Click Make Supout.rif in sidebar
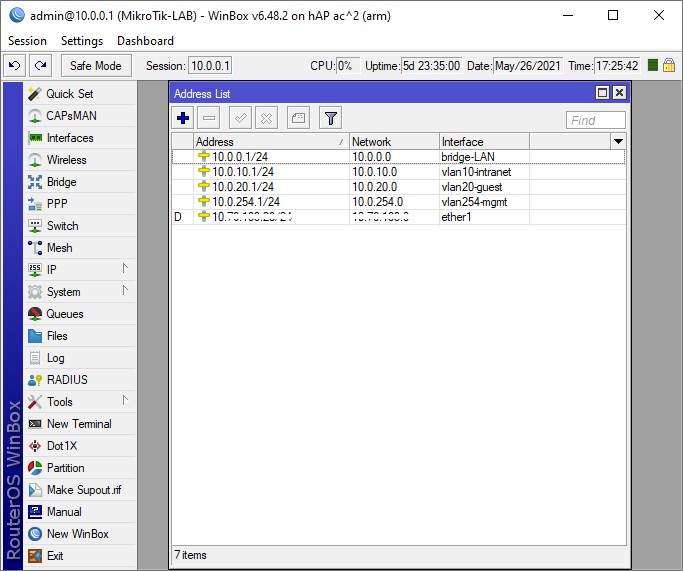The image size is (683, 571). click(x=80, y=490)
